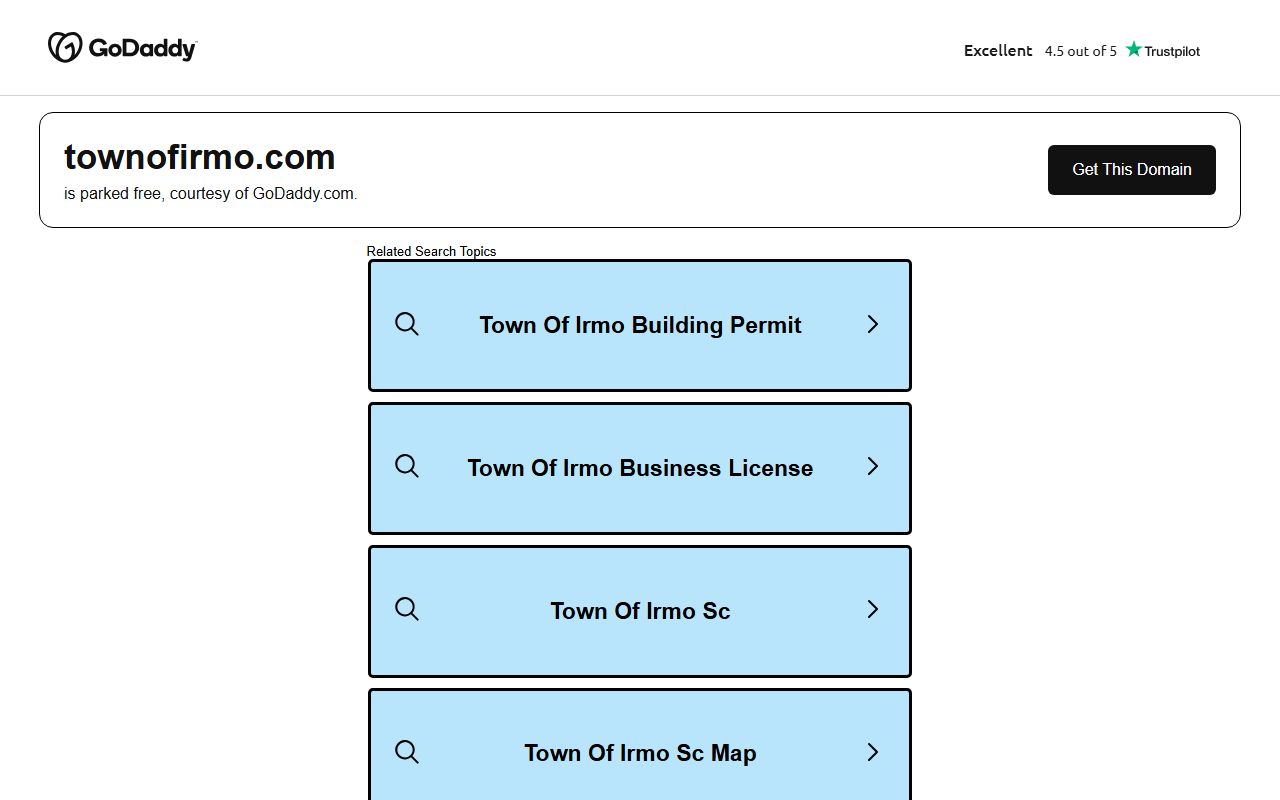Click the townofirmo.com domain heading
Screen dimensions: 1280x800
pos(199,157)
